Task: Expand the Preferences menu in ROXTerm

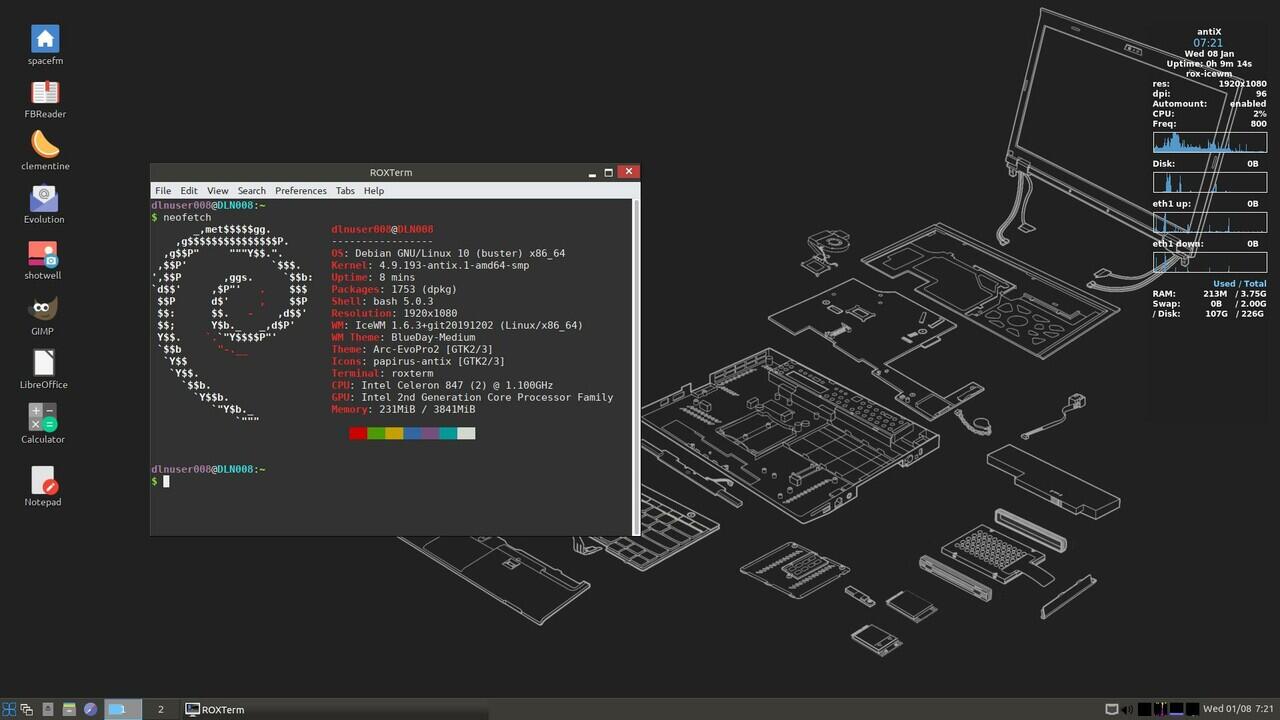Action: [x=301, y=190]
